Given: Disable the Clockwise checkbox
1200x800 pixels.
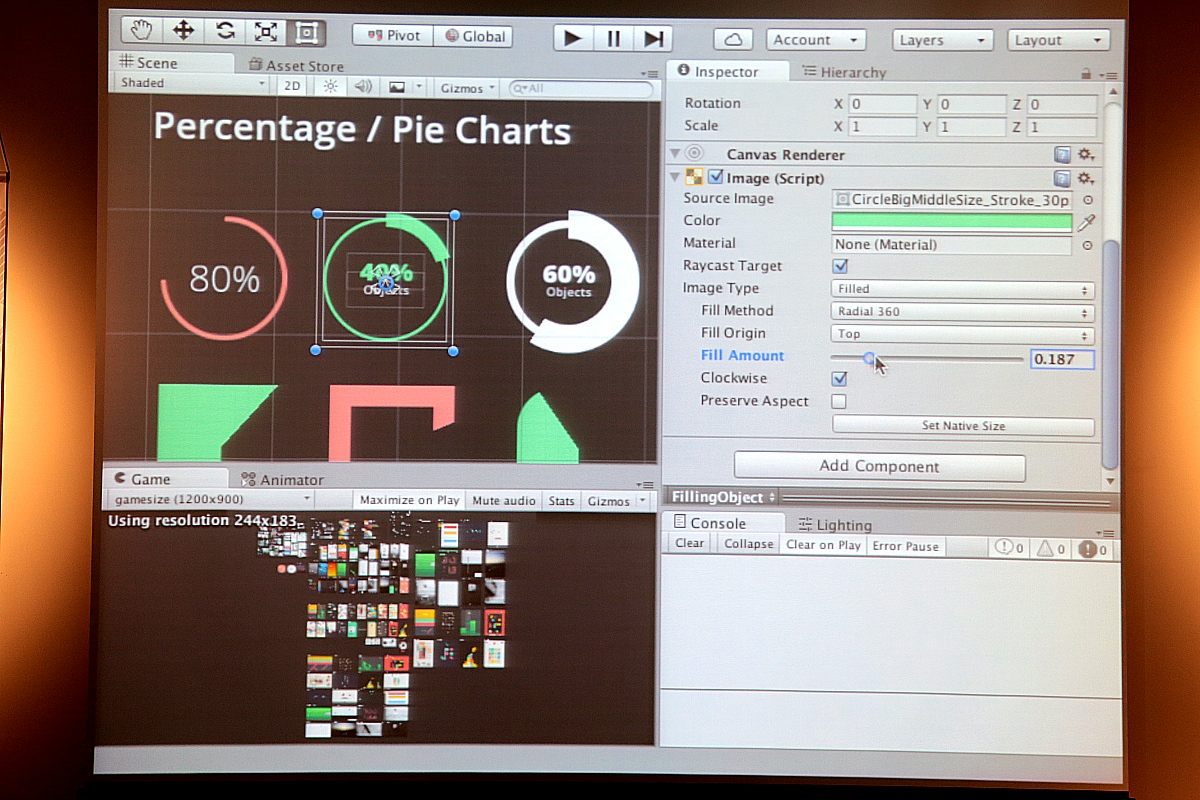Looking at the screenshot, I should [840, 379].
